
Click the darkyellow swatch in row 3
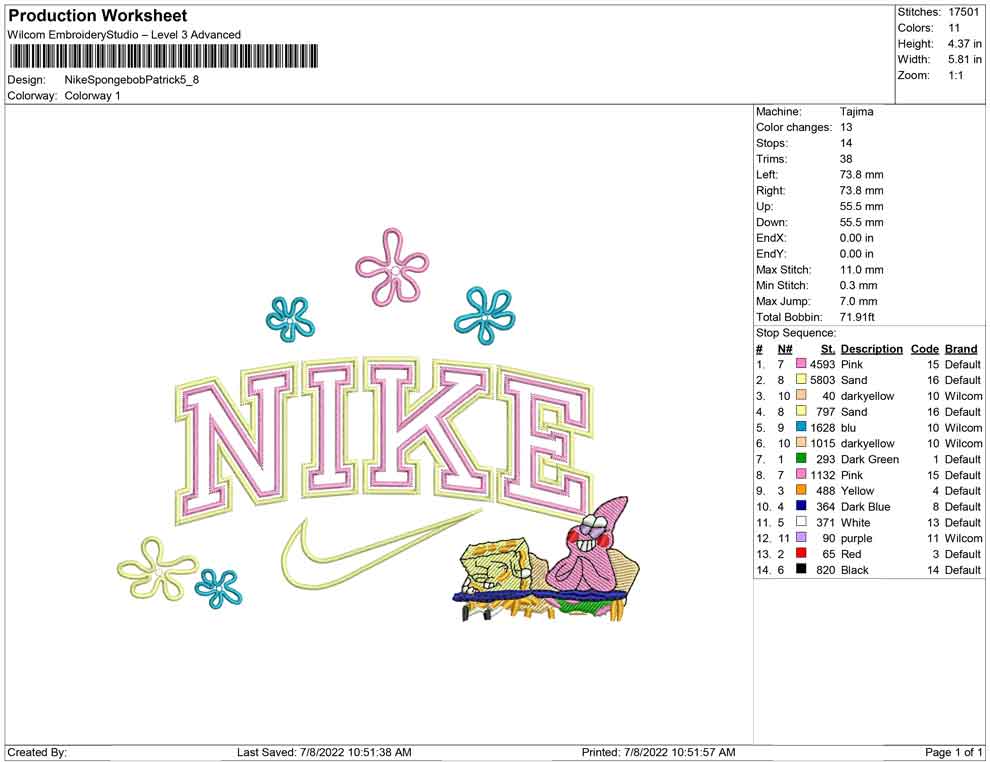click(x=801, y=396)
